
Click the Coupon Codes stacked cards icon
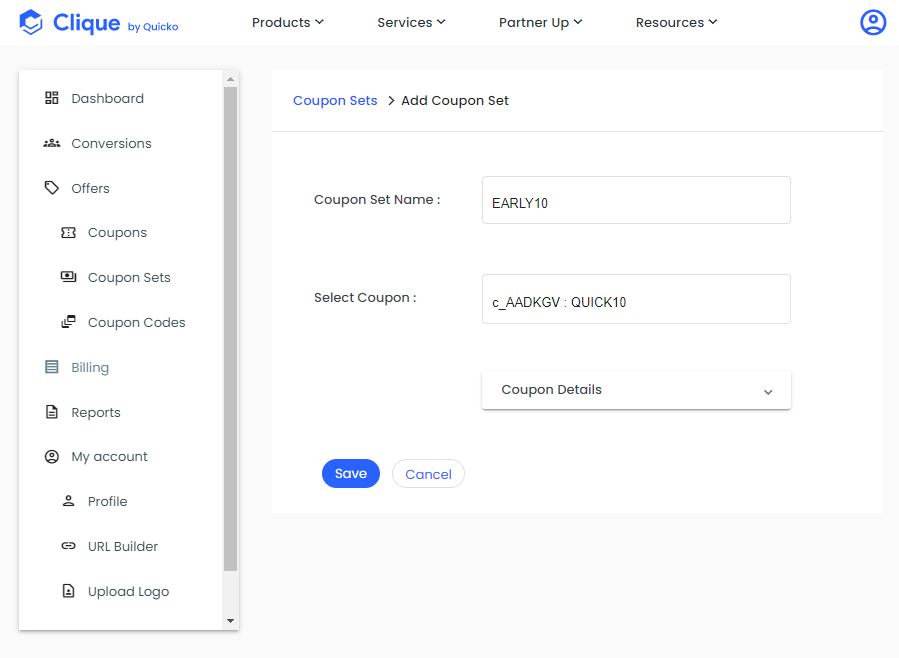click(68, 322)
